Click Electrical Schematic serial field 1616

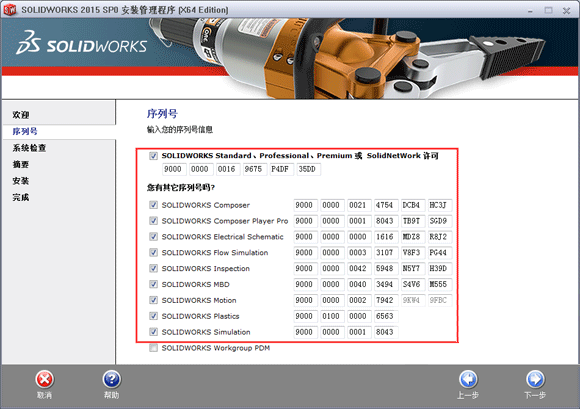[x=386, y=237]
